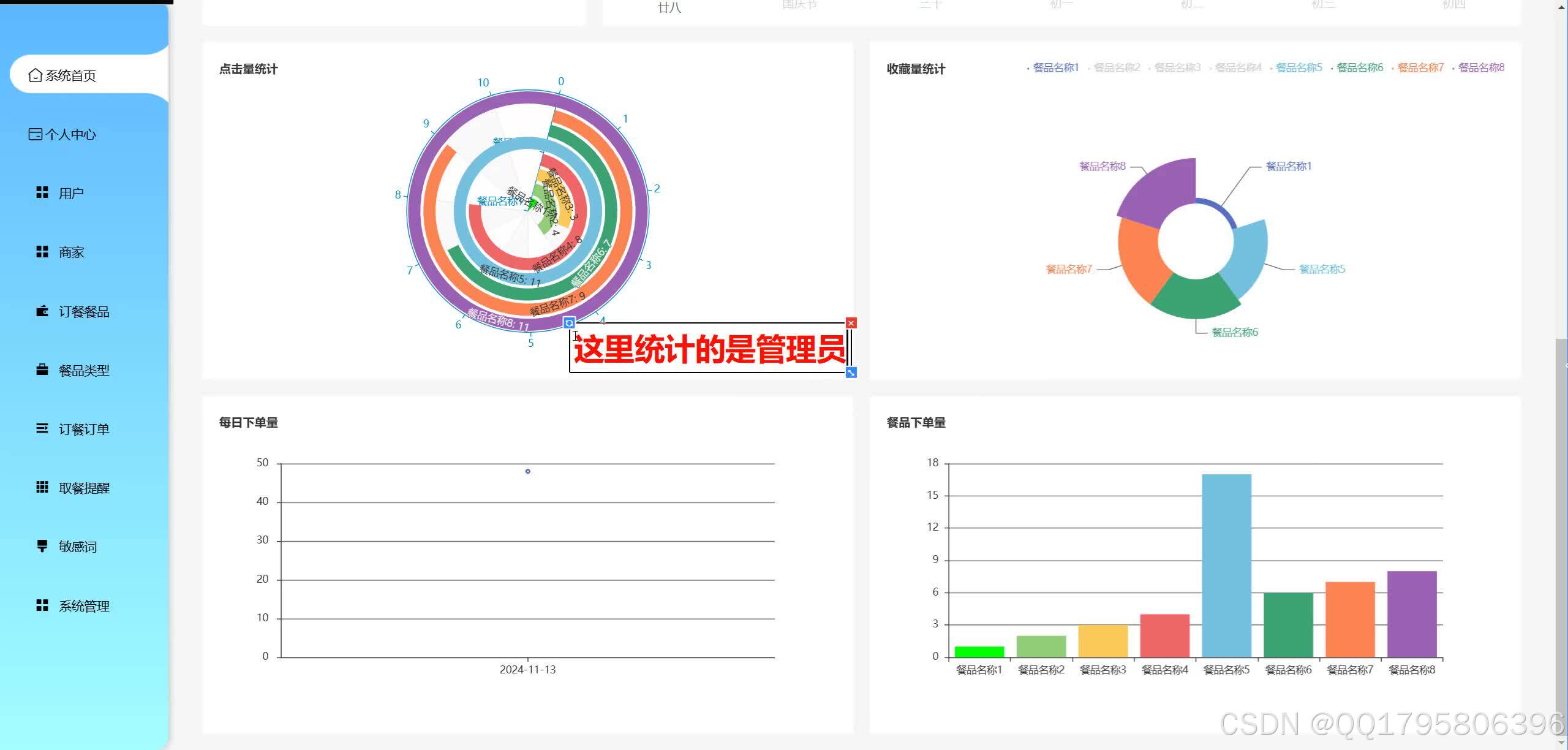
Task: Click the 商家 sidebar icon
Action: [x=42, y=251]
